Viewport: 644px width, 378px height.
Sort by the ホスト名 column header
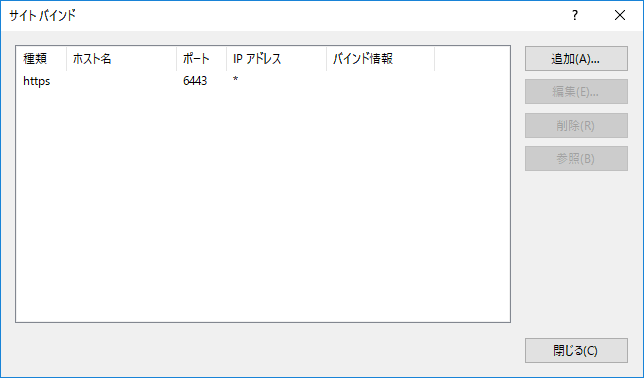tap(122, 59)
